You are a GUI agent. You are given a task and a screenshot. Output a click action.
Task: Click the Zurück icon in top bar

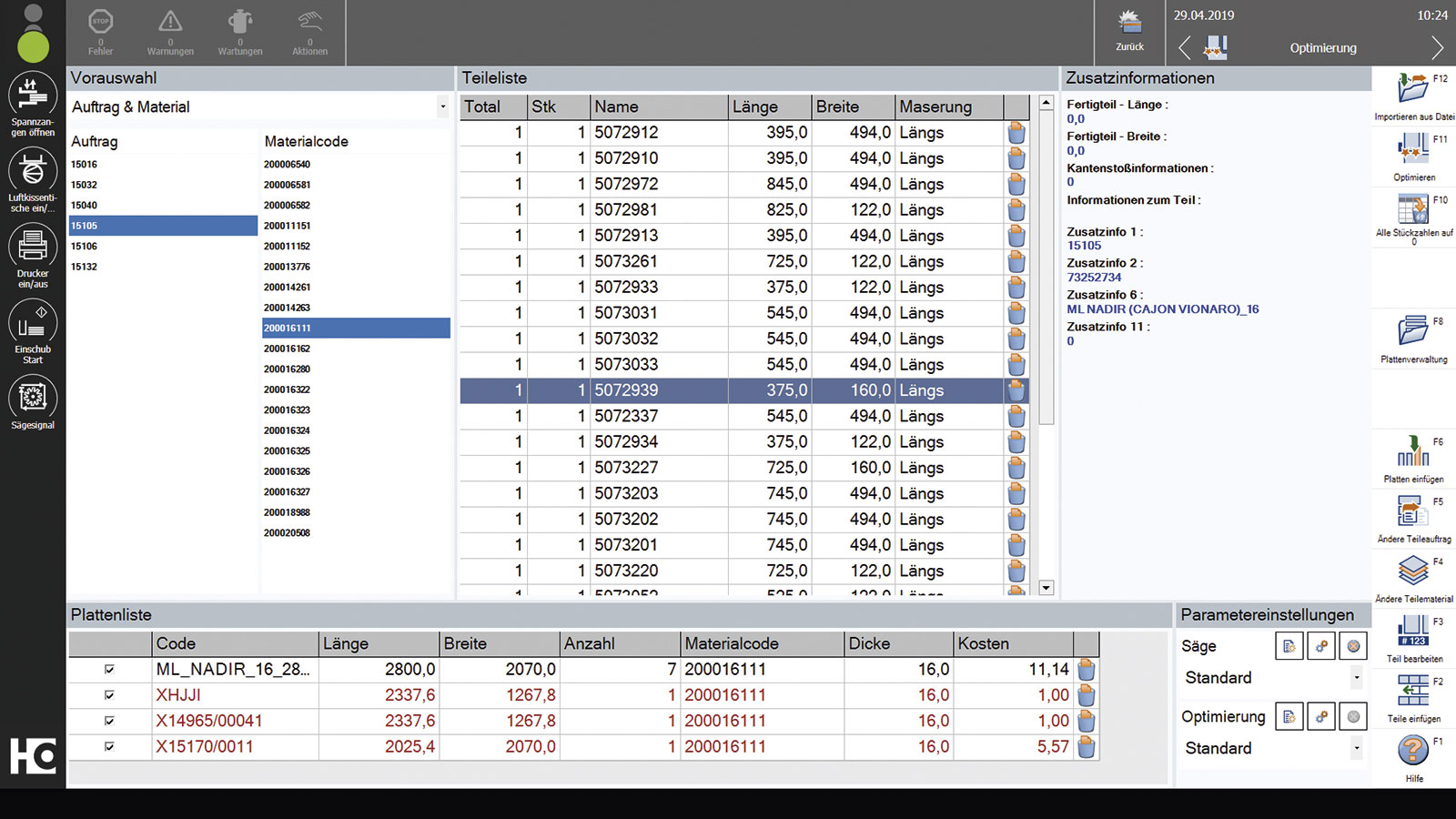[1129, 27]
